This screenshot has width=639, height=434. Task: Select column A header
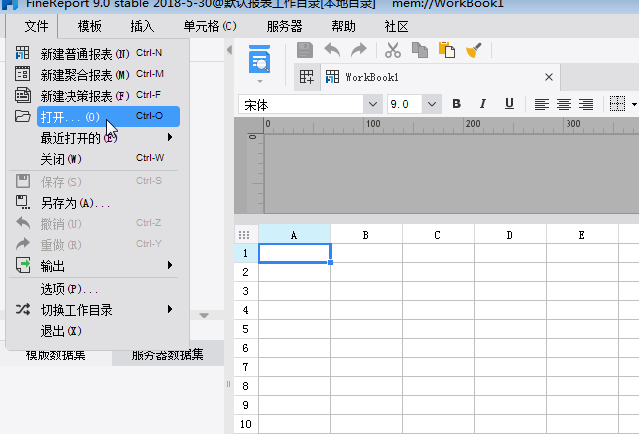coord(294,235)
